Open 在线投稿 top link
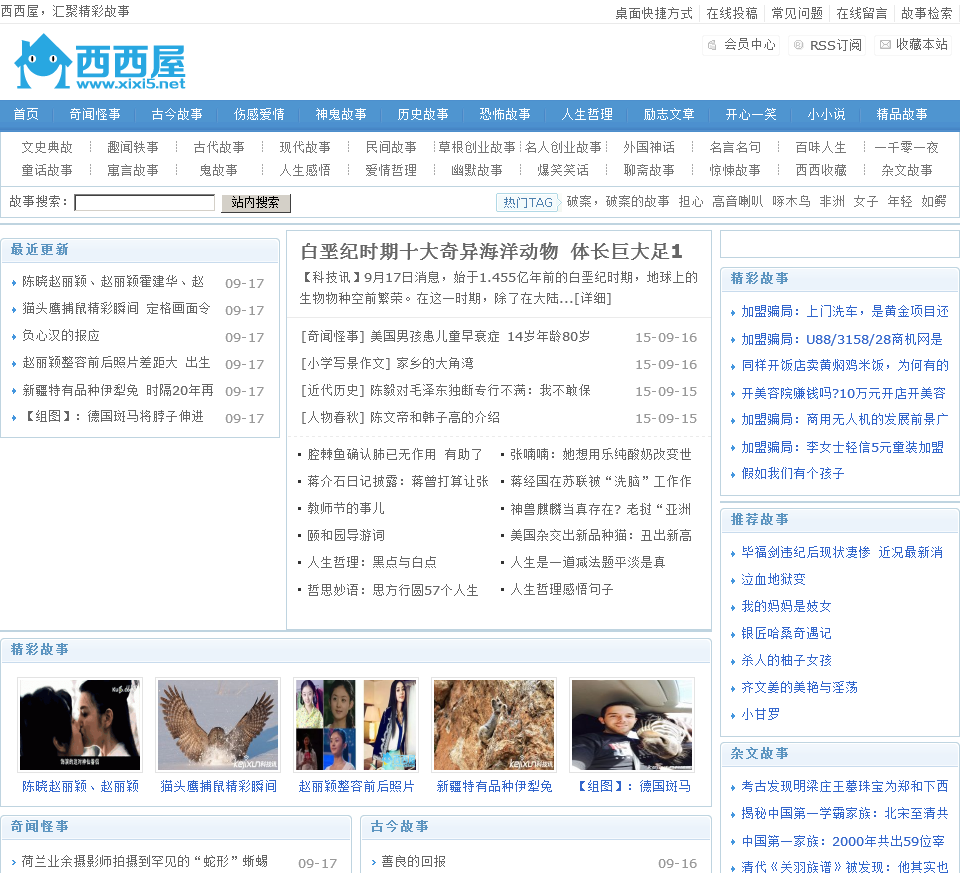 click(732, 13)
